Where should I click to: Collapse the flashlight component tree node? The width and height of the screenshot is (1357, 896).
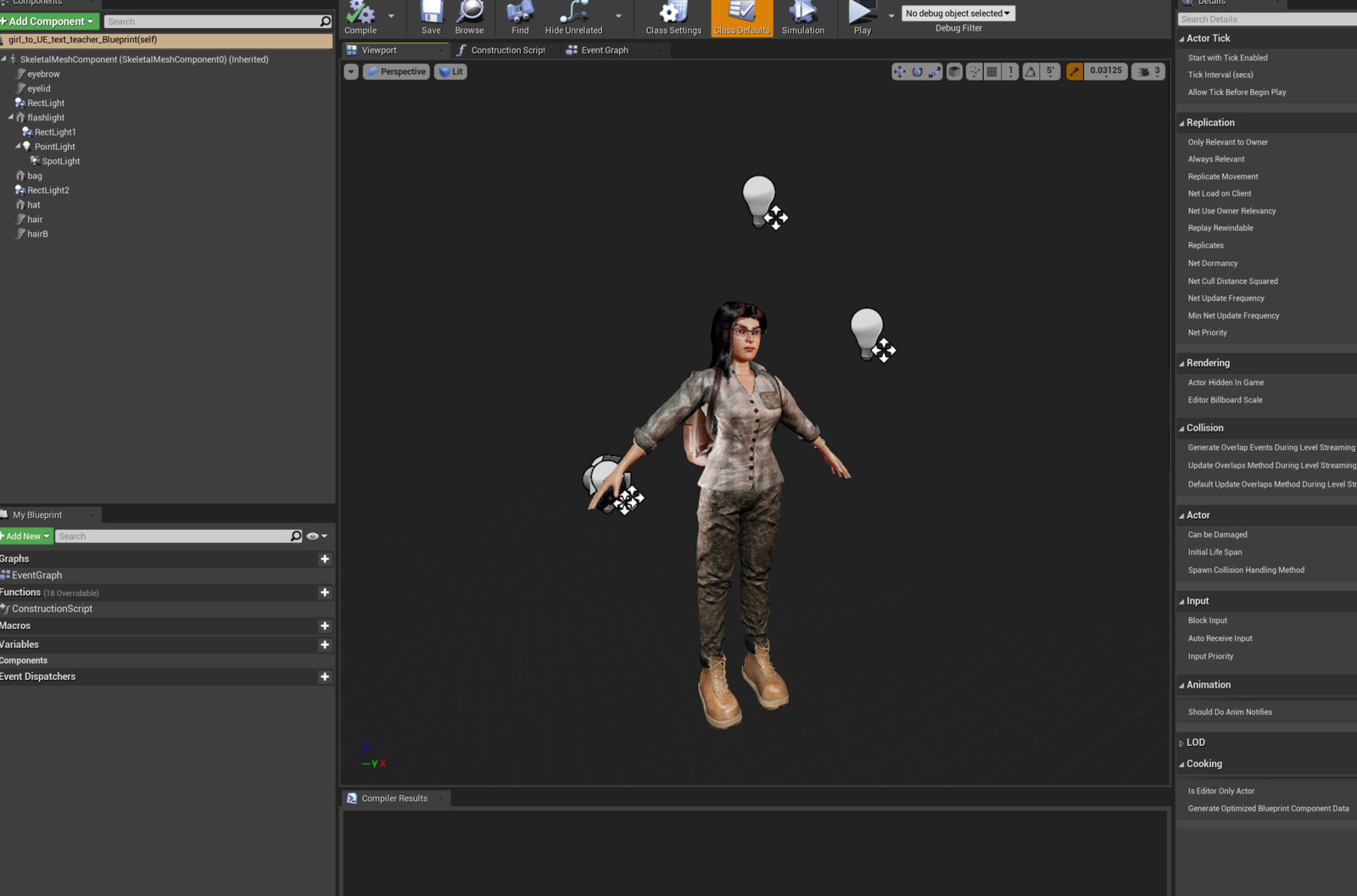(11, 118)
